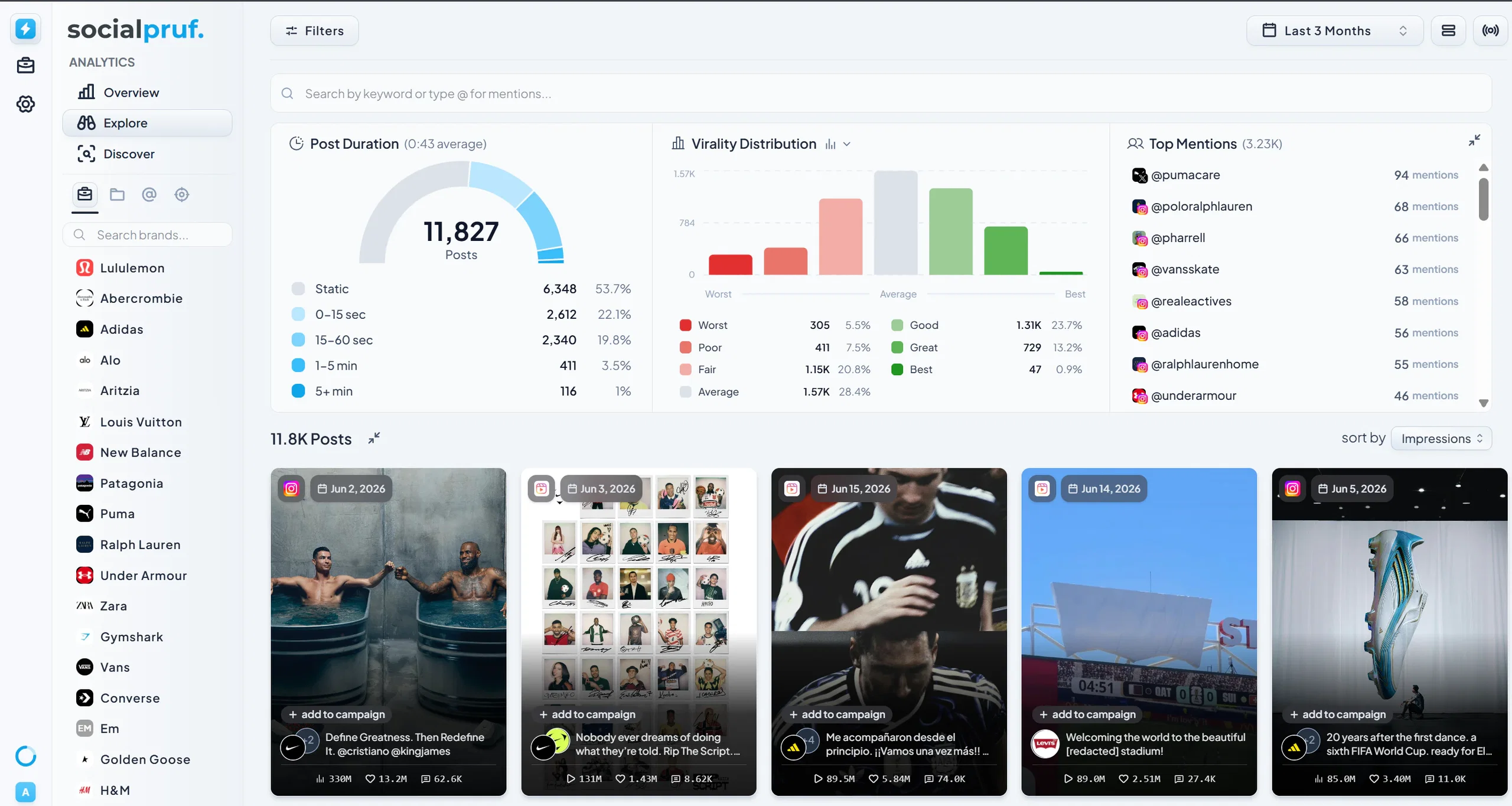Toggle the 0–15 sec duration legend
The image size is (1512, 806).
point(328,314)
